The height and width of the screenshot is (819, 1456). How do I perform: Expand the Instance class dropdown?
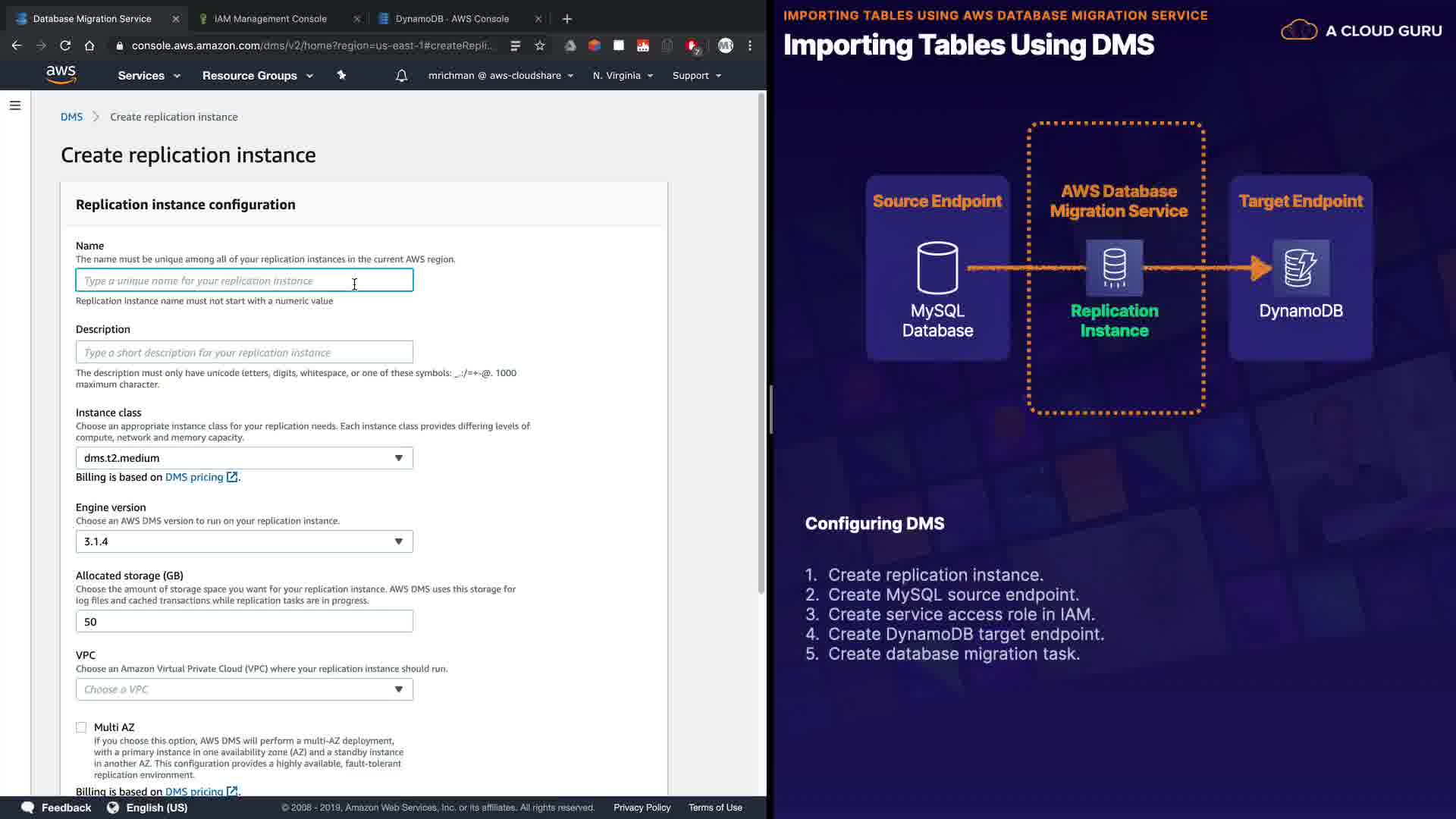pos(244,458)
